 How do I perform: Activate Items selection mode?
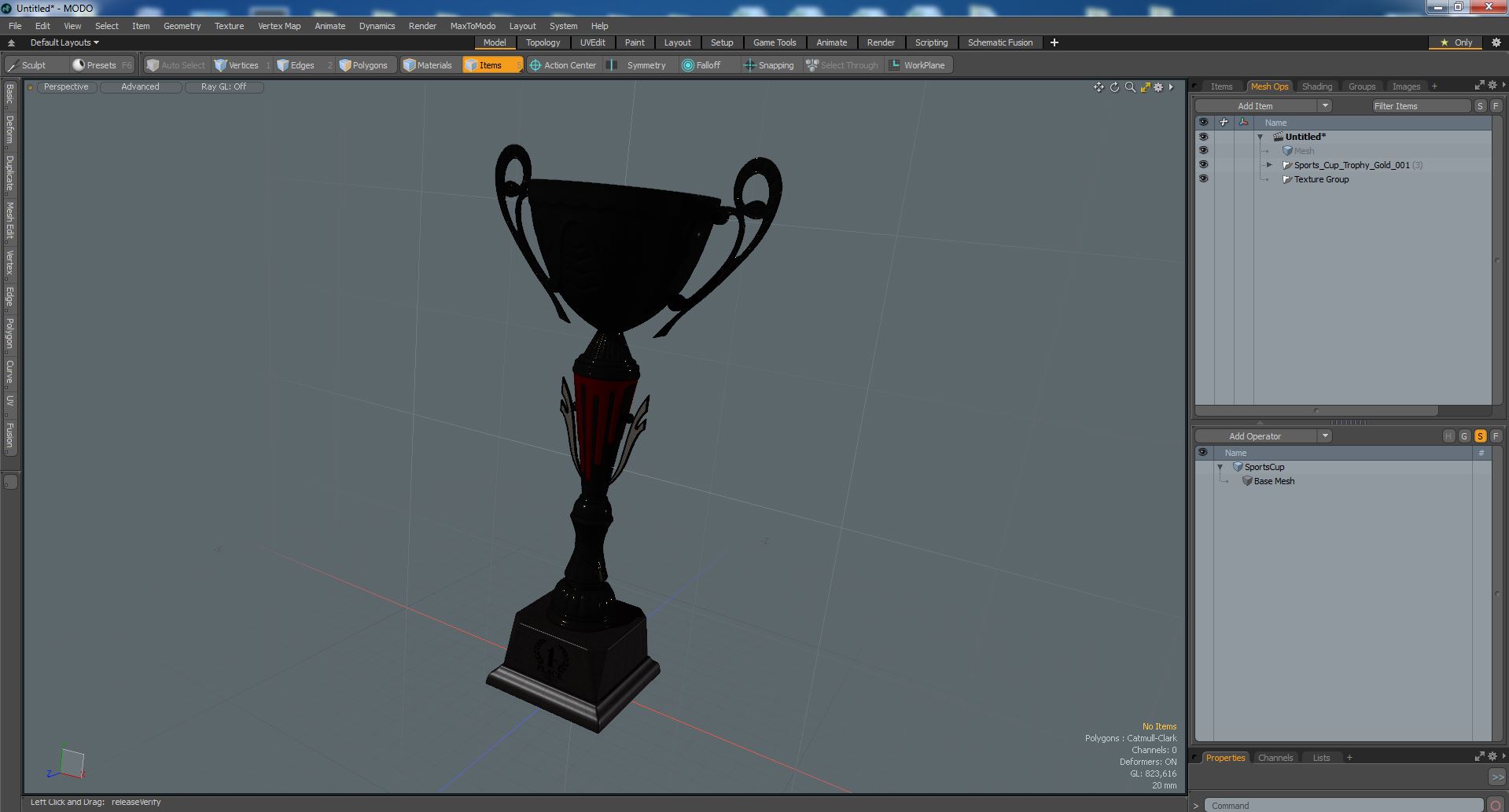(x=491, y=65)
